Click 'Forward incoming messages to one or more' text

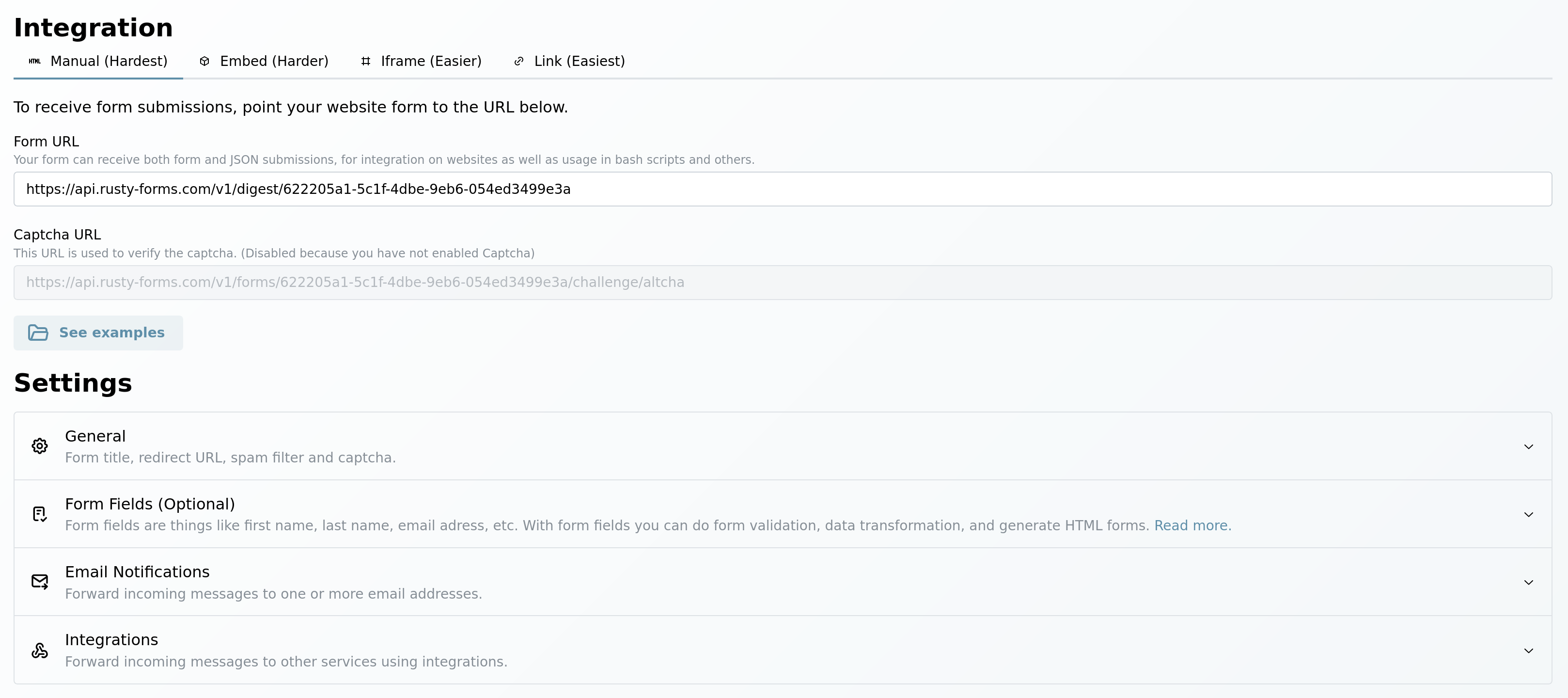(x=273, y=594)
